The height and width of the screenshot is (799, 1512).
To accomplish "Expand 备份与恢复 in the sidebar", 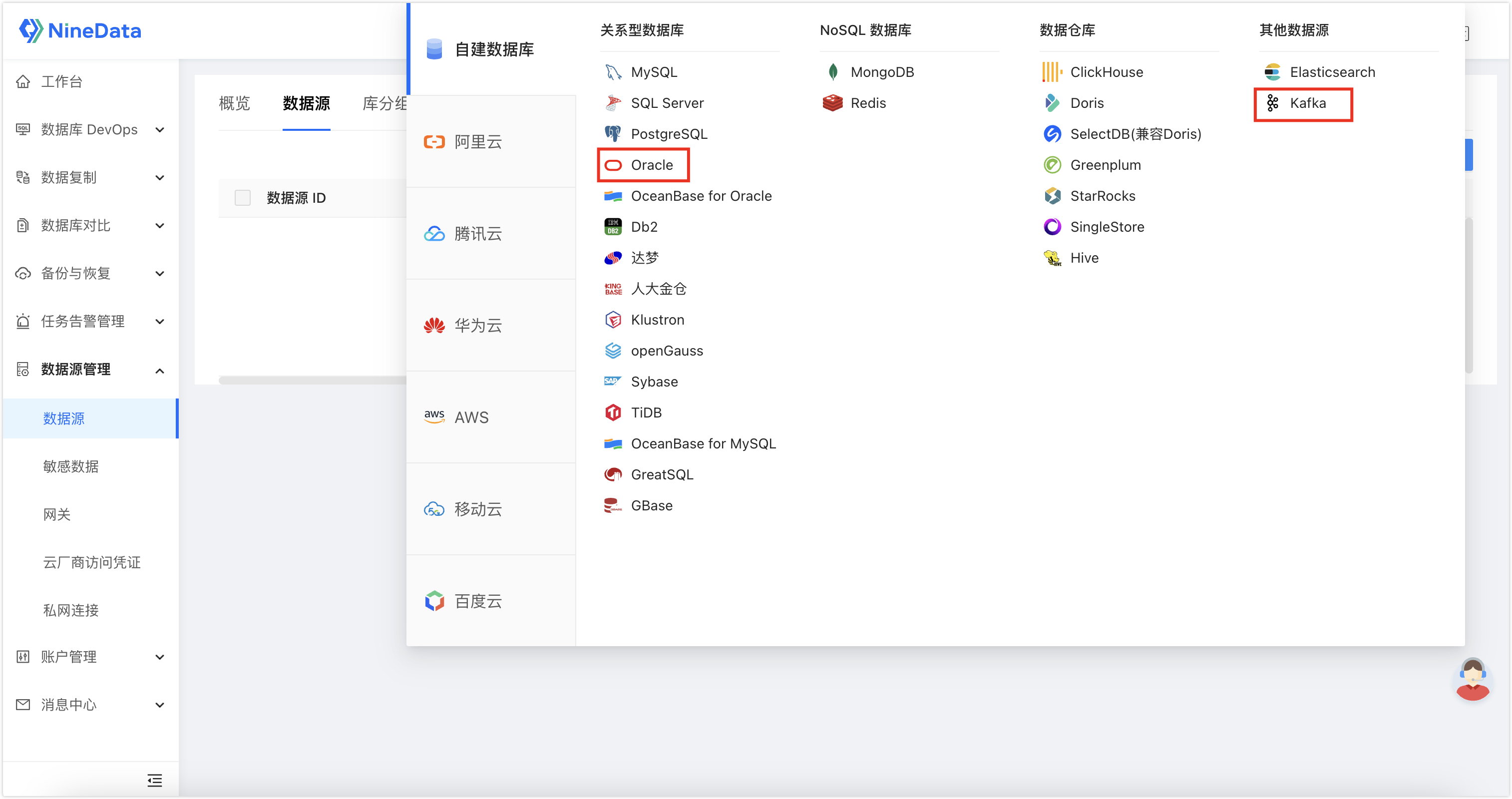I will (90, 274).
